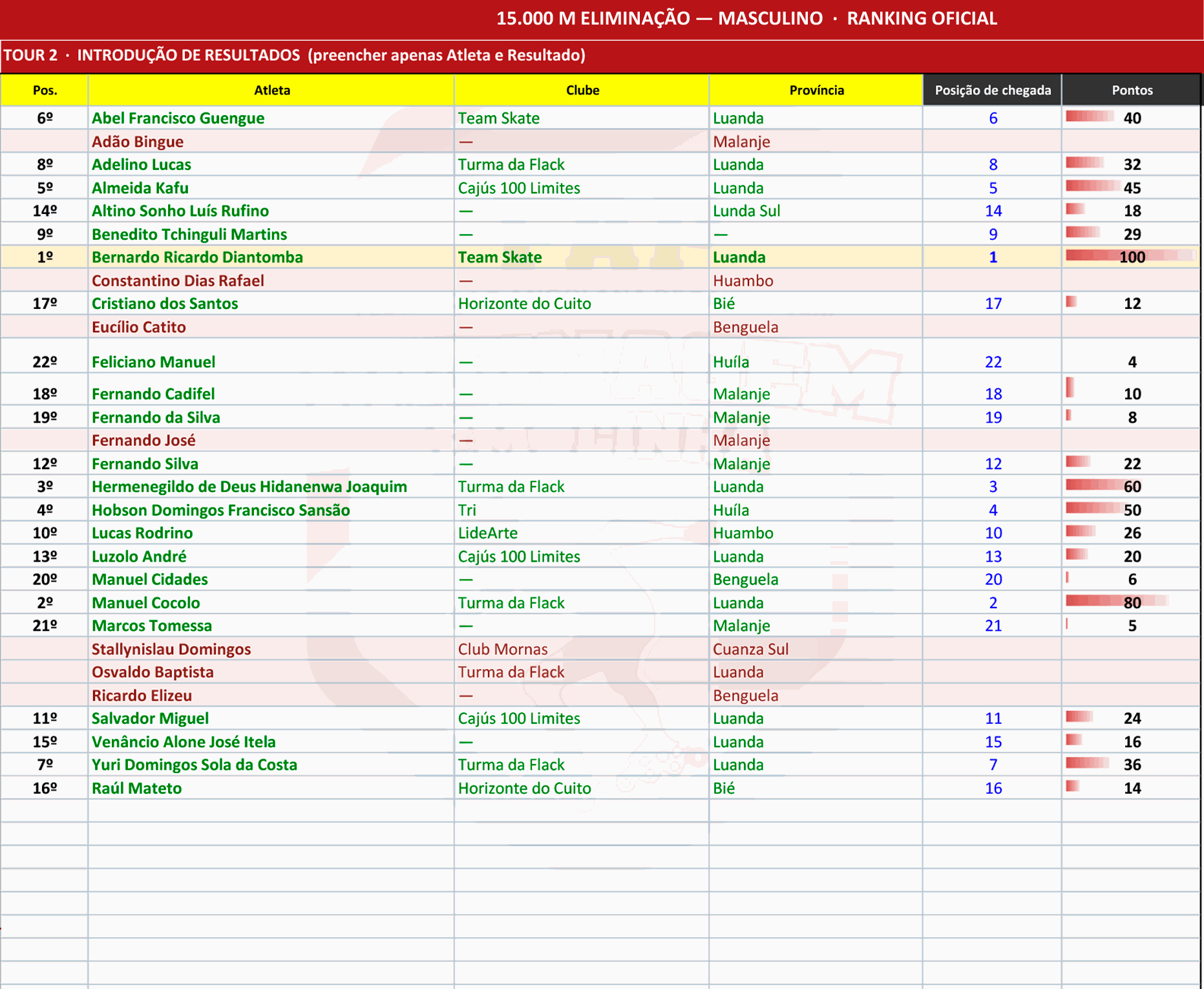Select the cell 'Almeida Kafu'
The height and width of the screenshot is (989, 1204).
(271, 187)
